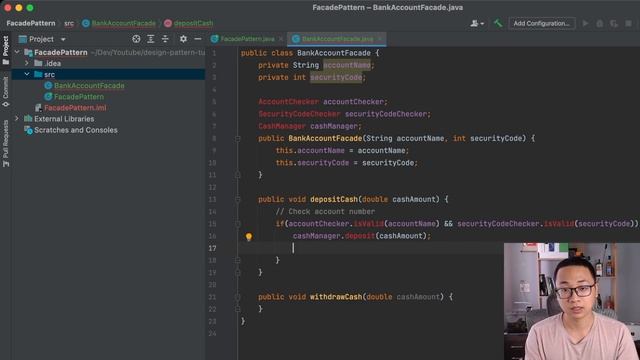Click Select Opened File target icon
640x360 pixels.
tap(136, 39)
